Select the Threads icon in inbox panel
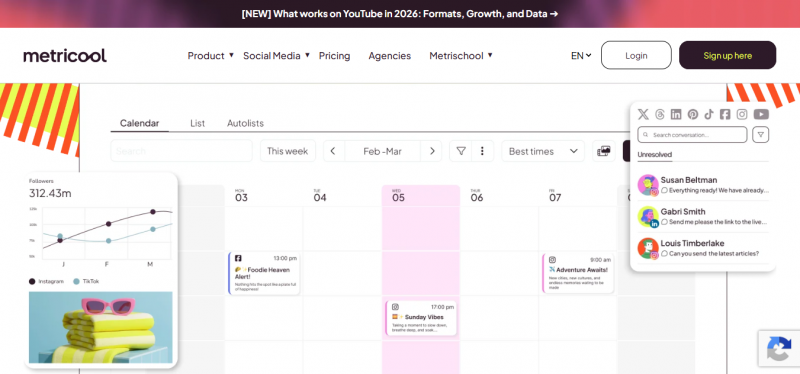This screenshot has width=800, height=374. [x=660, y=114]
